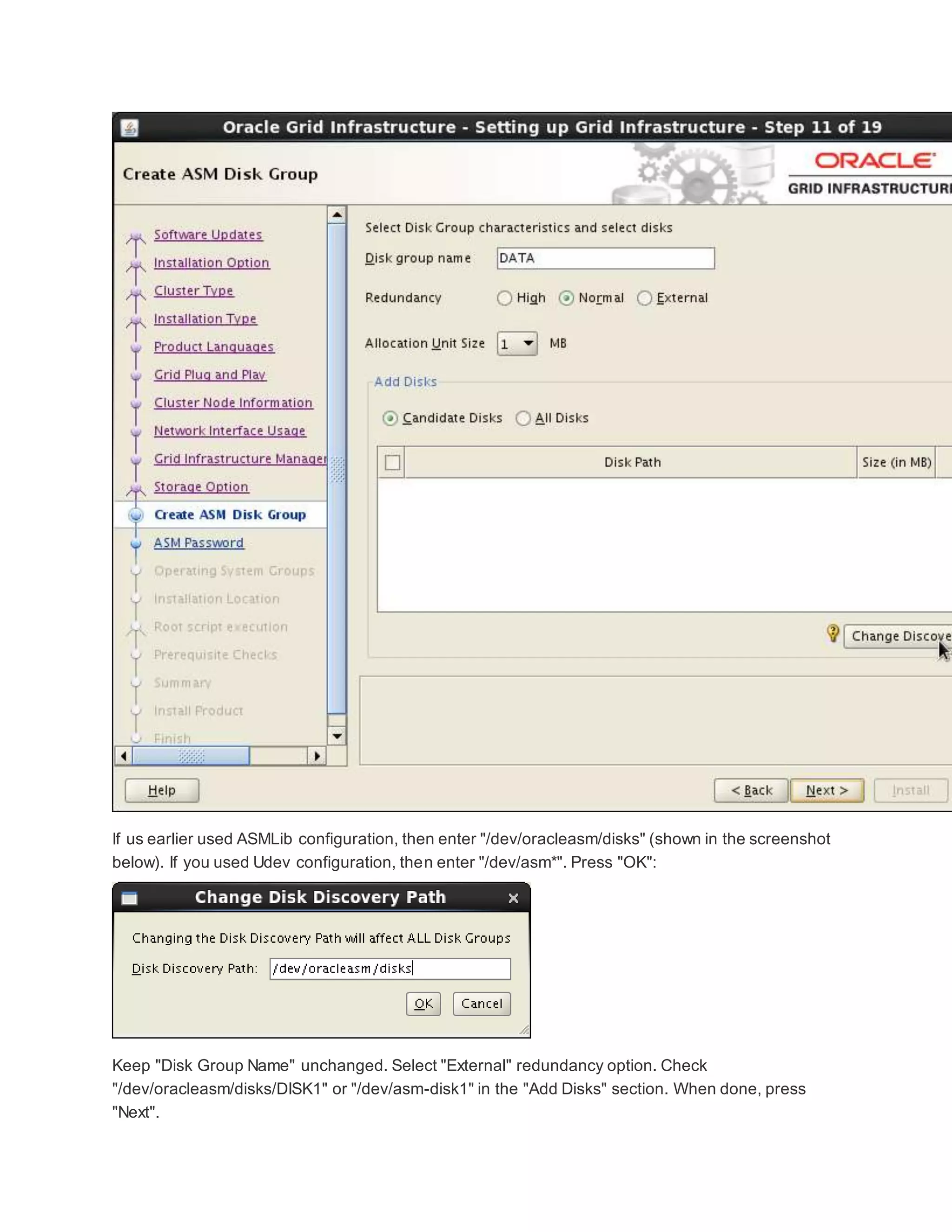The width and height of the screenshot is (952, 1232).
Task: Go to the Software Updates step
Action: [208, 235]
